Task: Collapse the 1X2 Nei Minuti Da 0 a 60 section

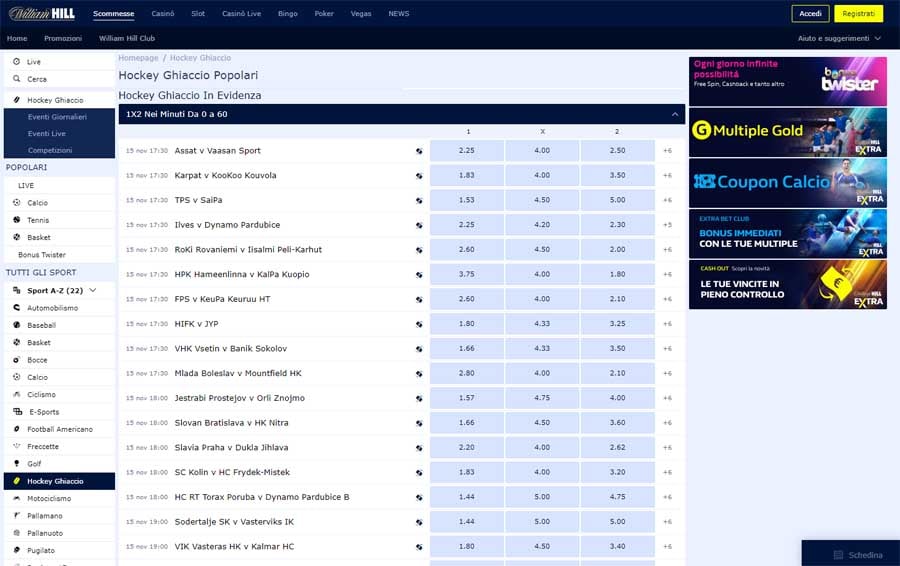Action: pos(675,114)
